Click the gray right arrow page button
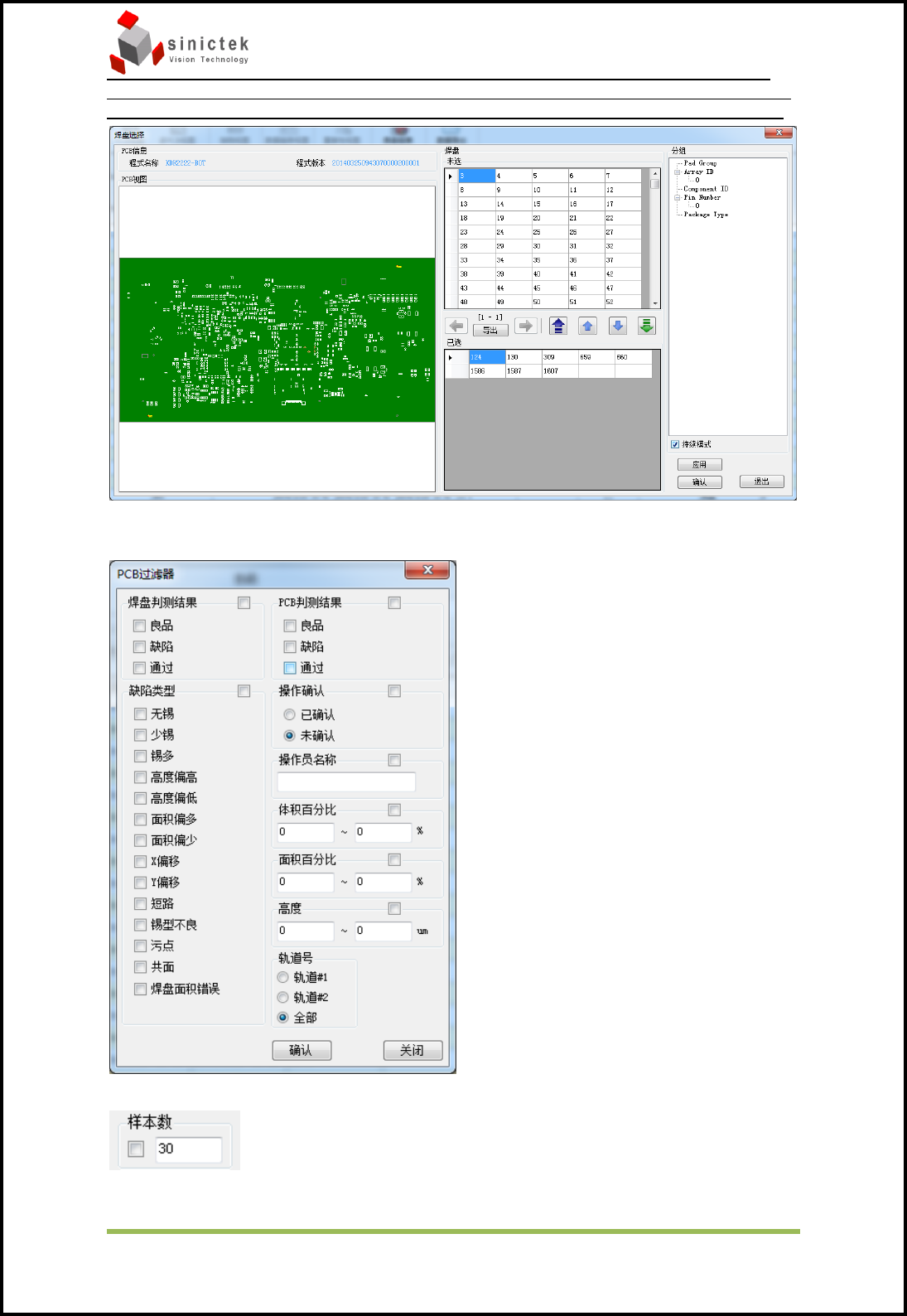The width and height of the screenshot is (907, 1316). pos(526,326)
